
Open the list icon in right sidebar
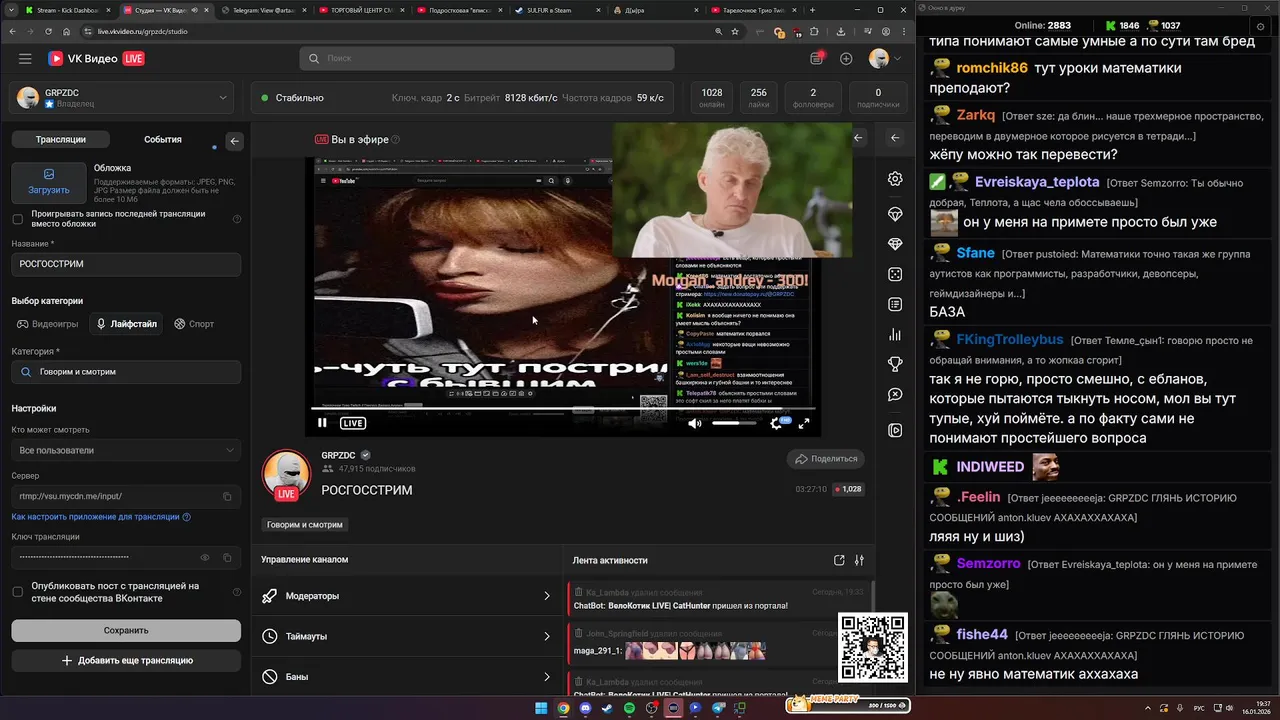(x=895, y=304)
